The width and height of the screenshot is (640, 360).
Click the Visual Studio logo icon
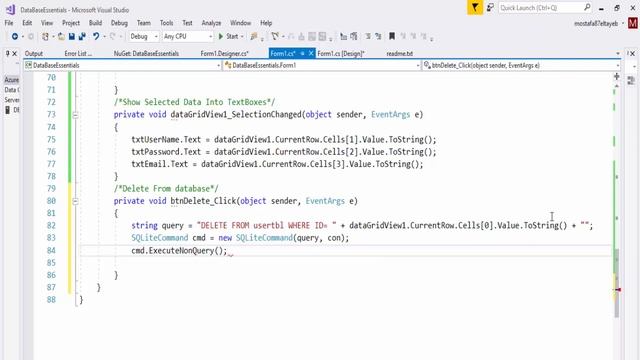(x=11, y=9)
